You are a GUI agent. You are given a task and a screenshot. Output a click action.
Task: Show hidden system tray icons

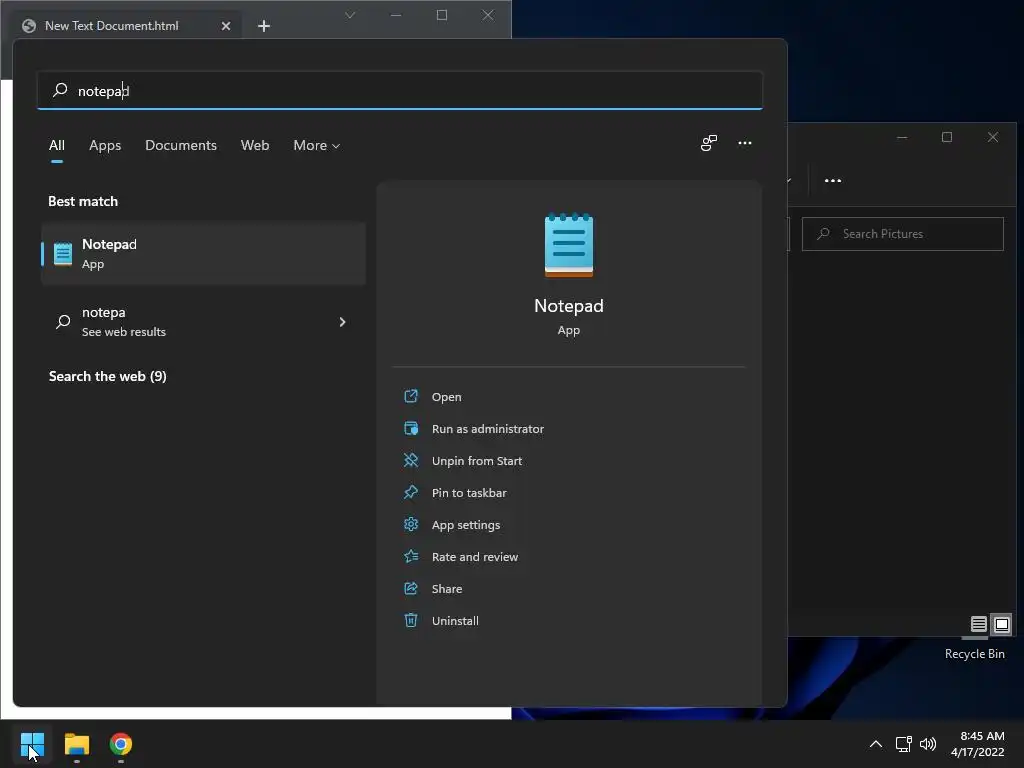876,744
